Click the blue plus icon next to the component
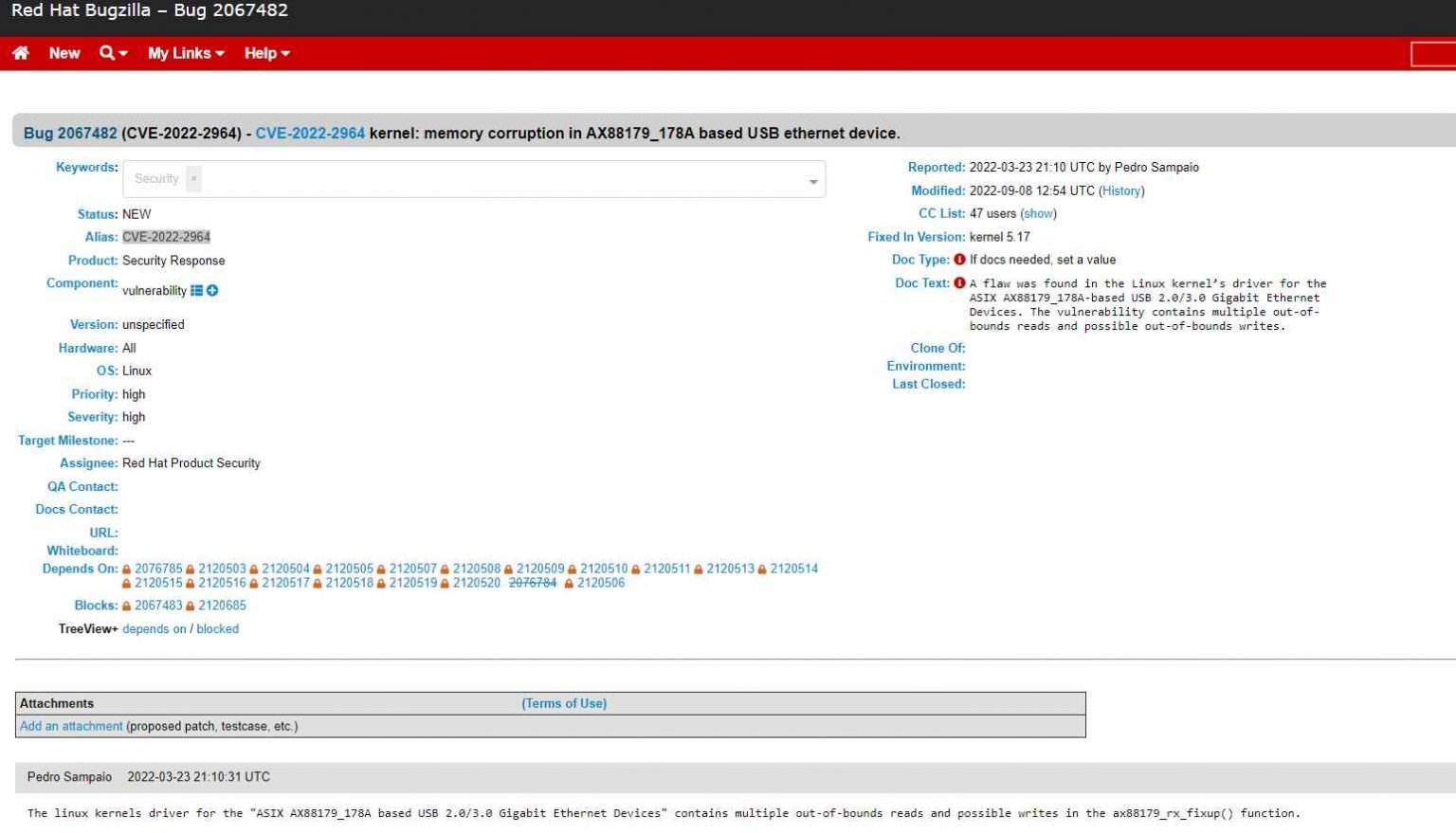 [x=211, y=290]
